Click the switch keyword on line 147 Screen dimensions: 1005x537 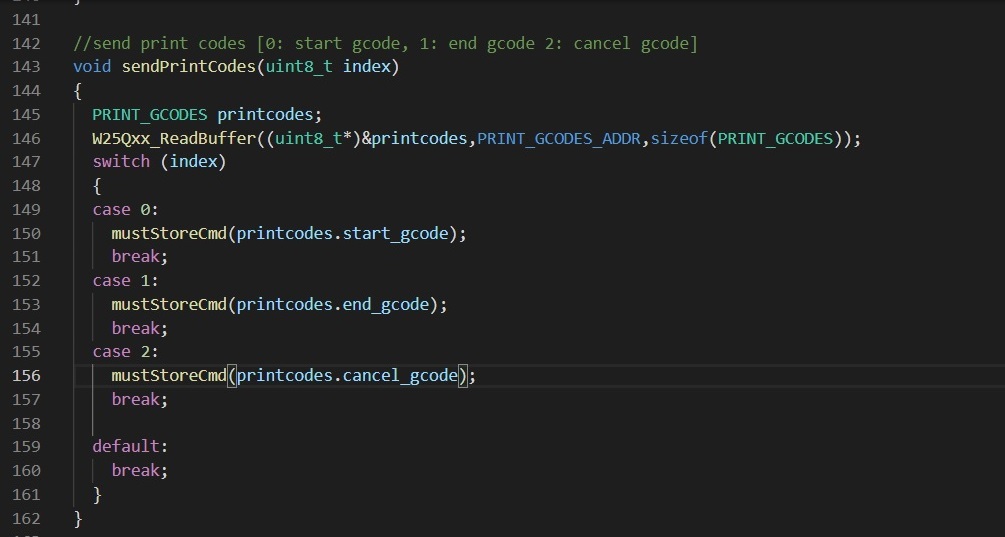(121, 161)
